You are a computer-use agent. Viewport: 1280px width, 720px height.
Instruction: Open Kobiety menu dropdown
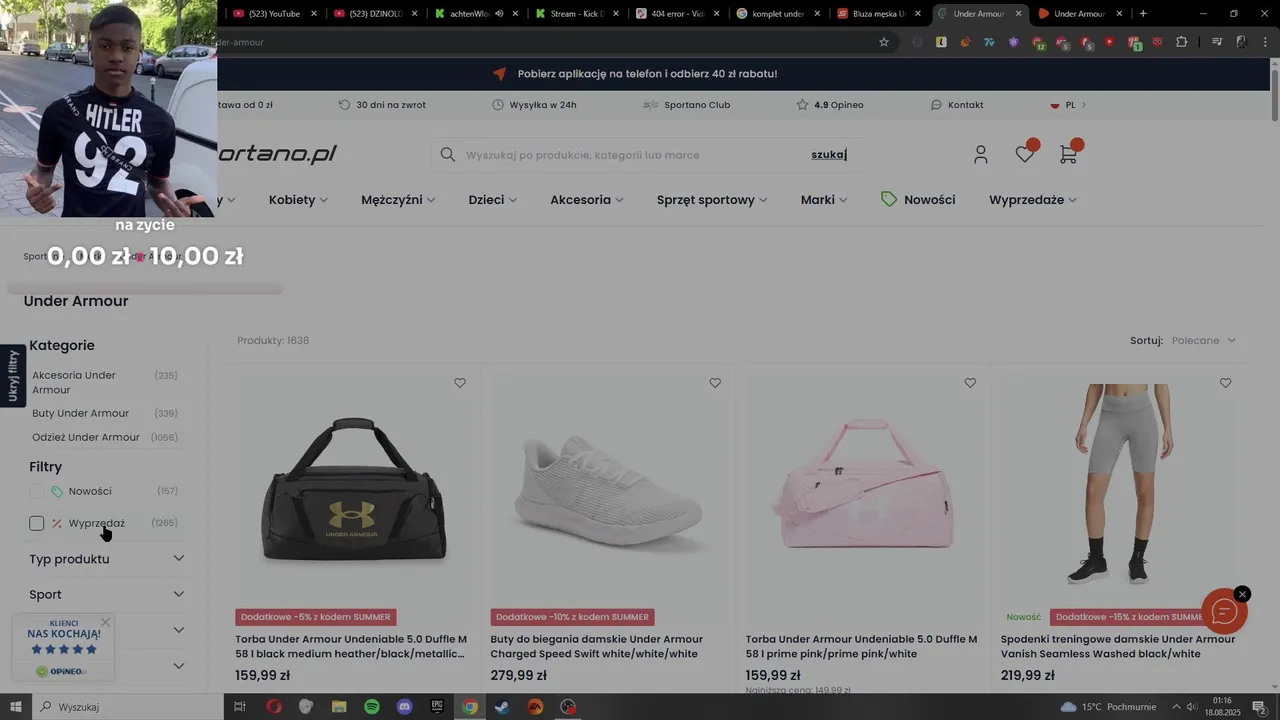[298, 200]
